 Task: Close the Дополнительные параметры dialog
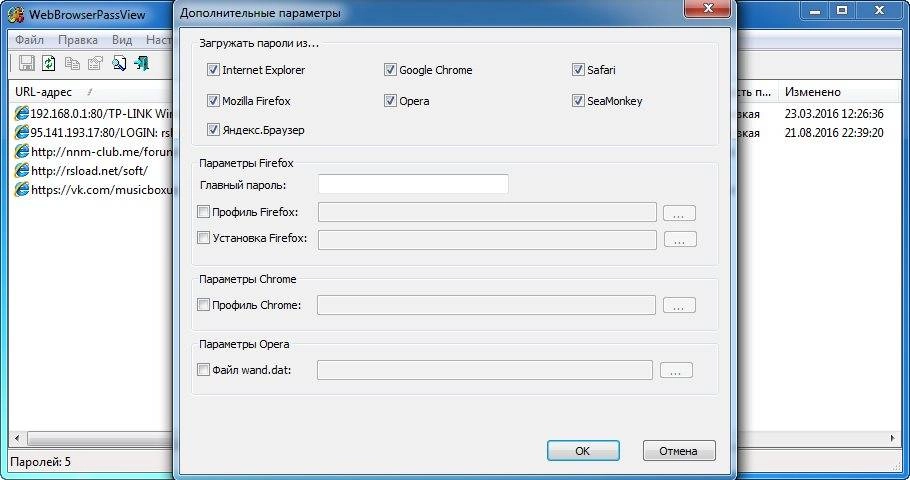click(708, 8)
